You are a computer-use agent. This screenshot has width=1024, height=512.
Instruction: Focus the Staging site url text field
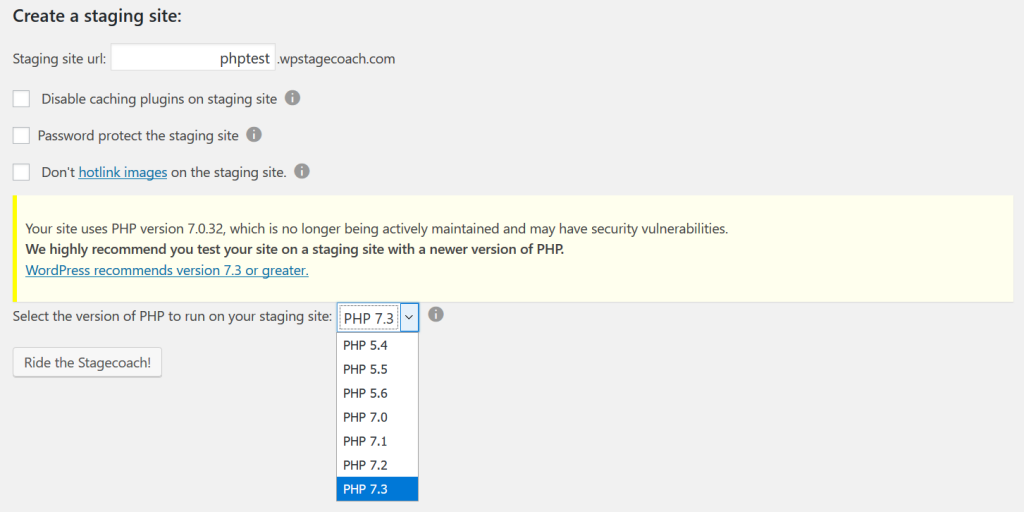(193, 57)
